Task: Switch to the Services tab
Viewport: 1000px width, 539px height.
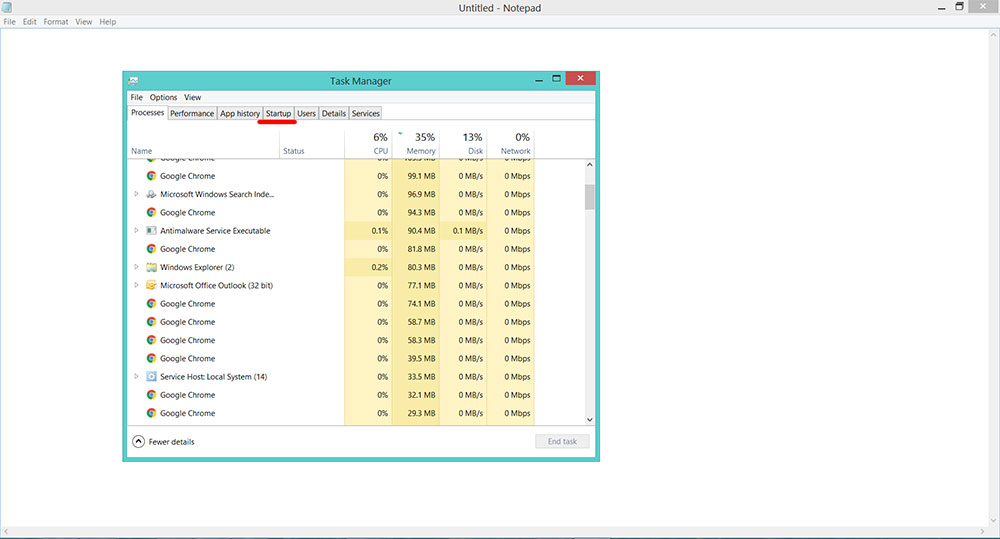Action: (x=365, y=114)
